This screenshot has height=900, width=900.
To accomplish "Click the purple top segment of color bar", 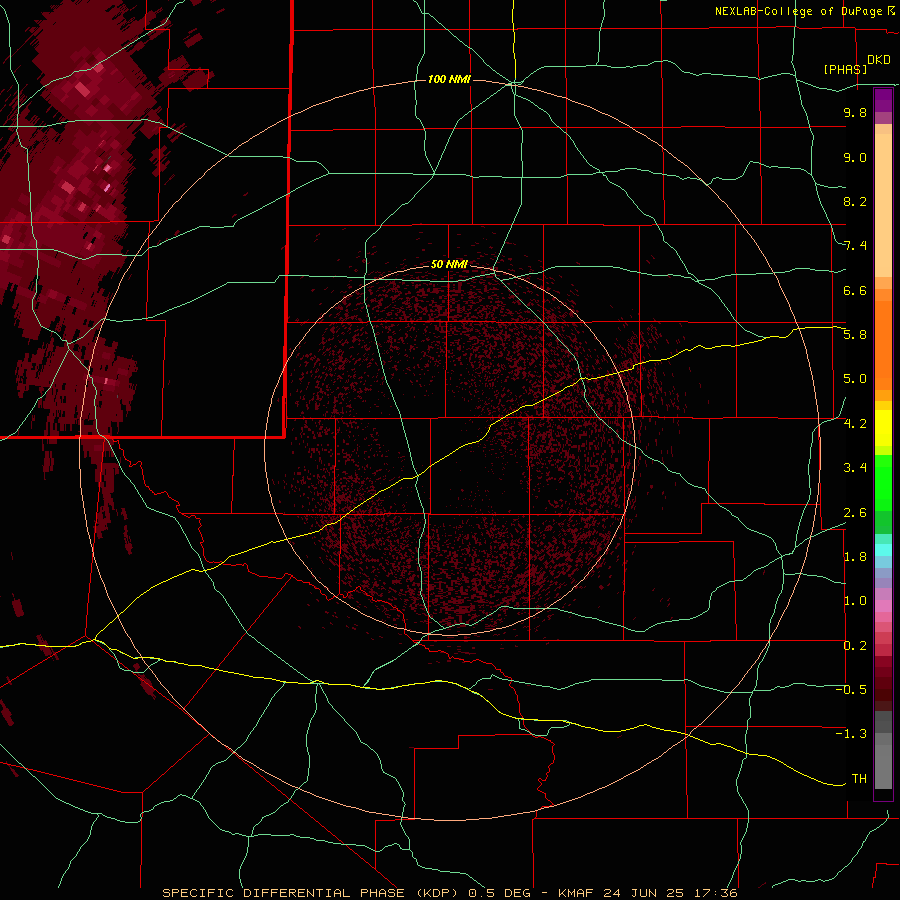I will (883, 100).
